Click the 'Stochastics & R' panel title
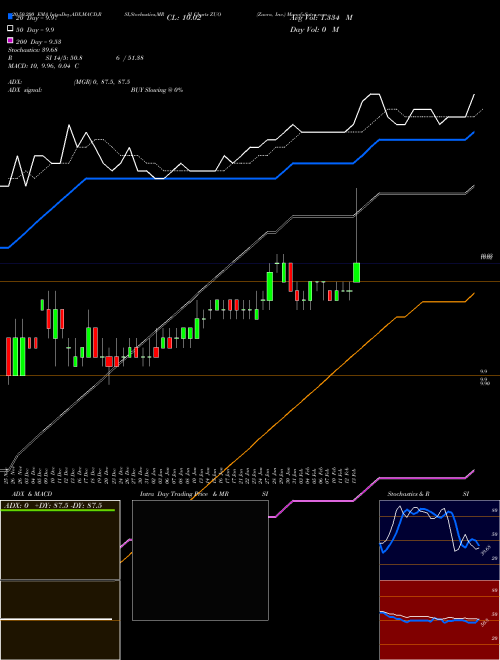 409,494
